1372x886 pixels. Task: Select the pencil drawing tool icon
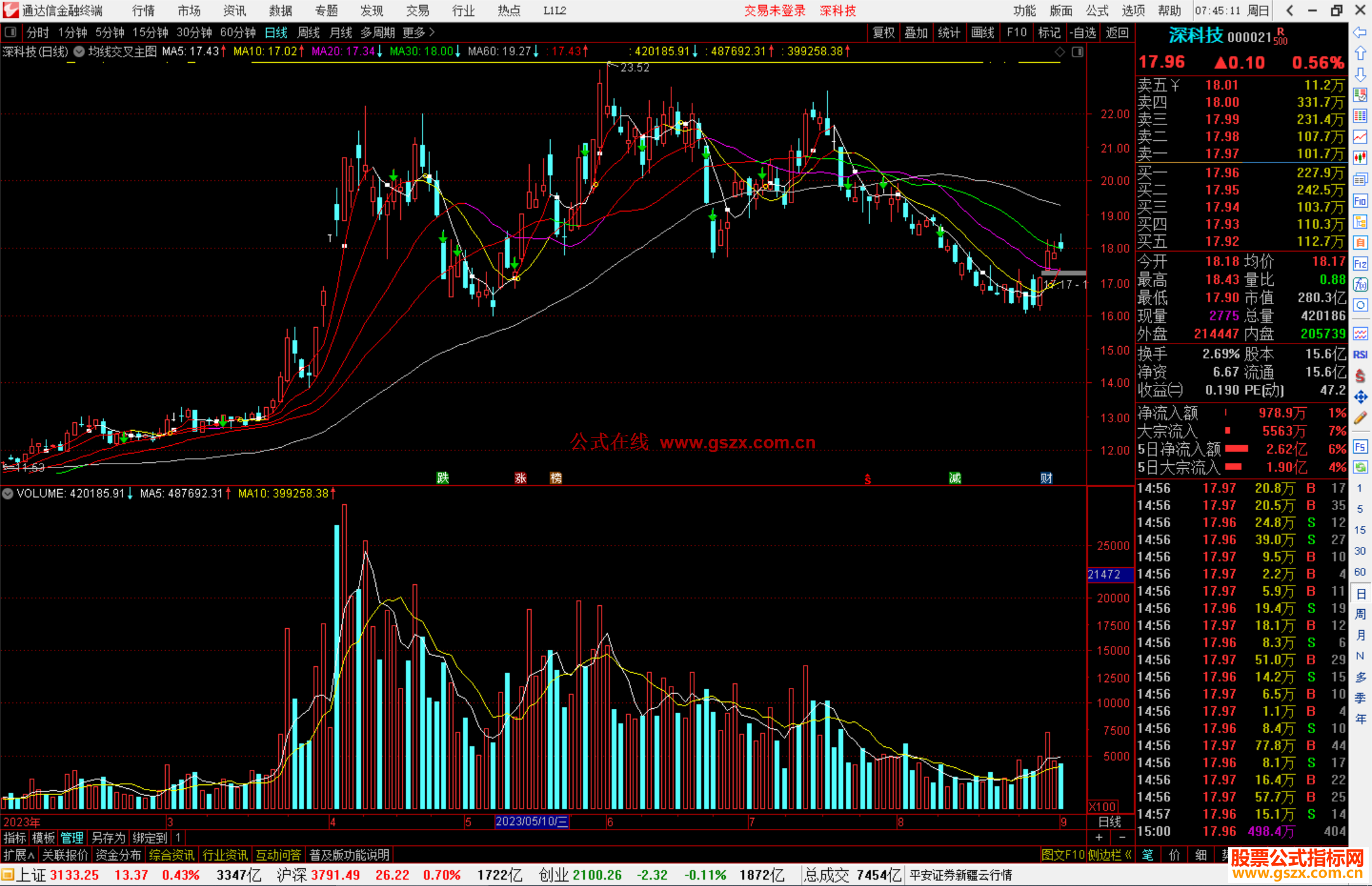click(1360, 419)
